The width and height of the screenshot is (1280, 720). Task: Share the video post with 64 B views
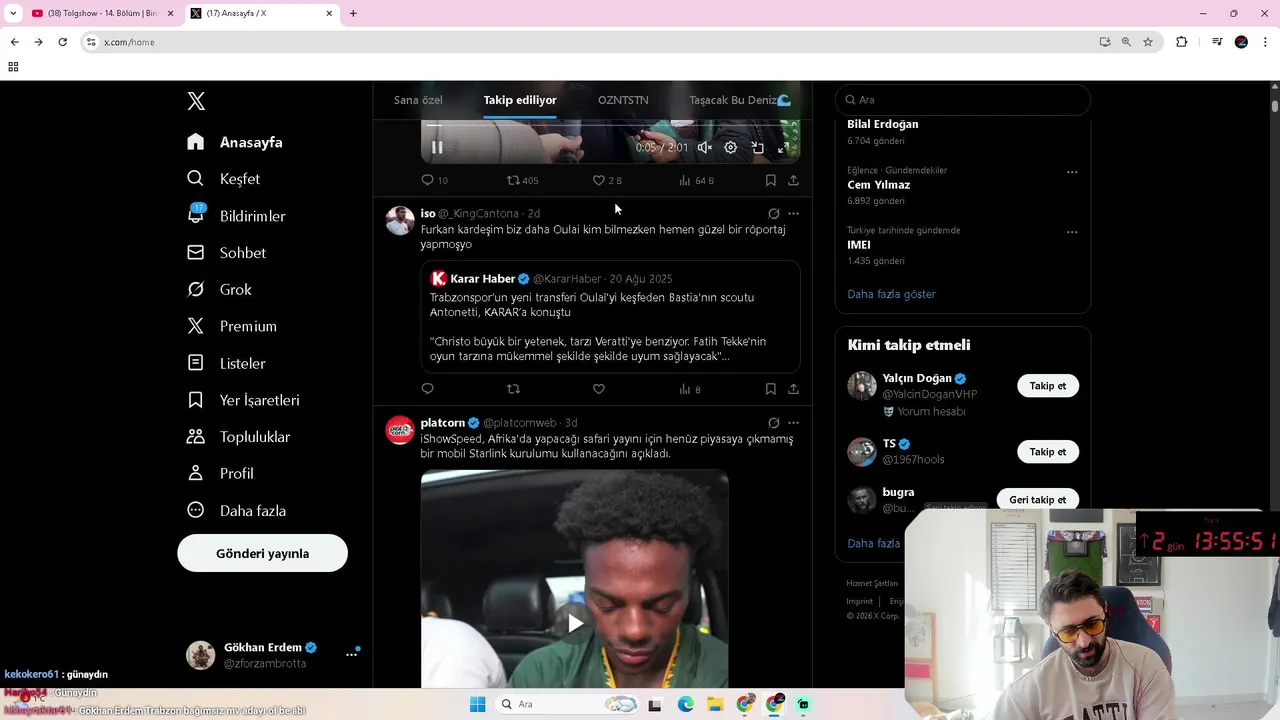click(x=793, y=180)
